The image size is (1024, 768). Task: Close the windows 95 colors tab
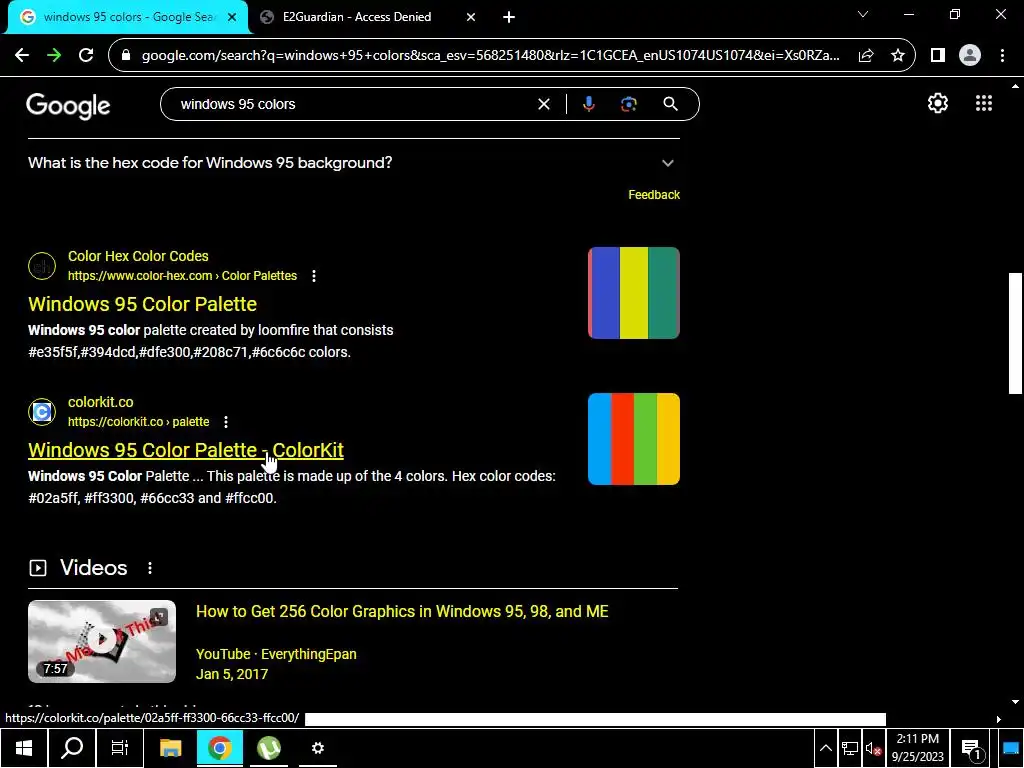(232, 18)
